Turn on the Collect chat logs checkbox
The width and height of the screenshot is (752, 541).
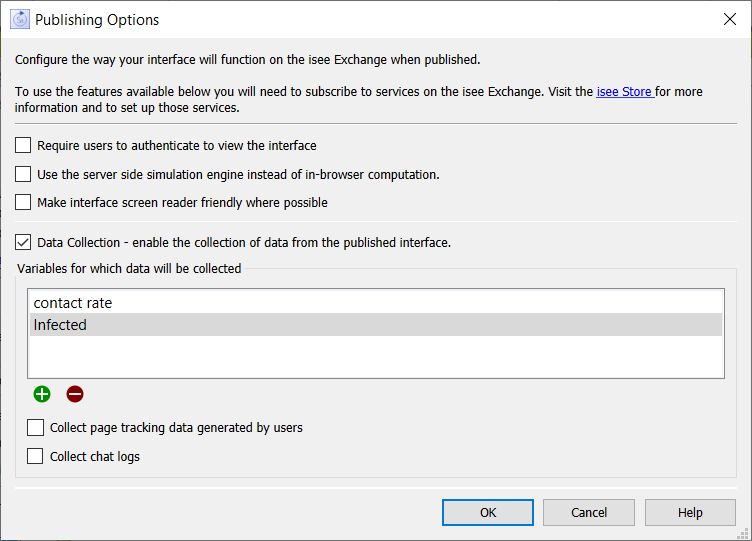[35, 456]
